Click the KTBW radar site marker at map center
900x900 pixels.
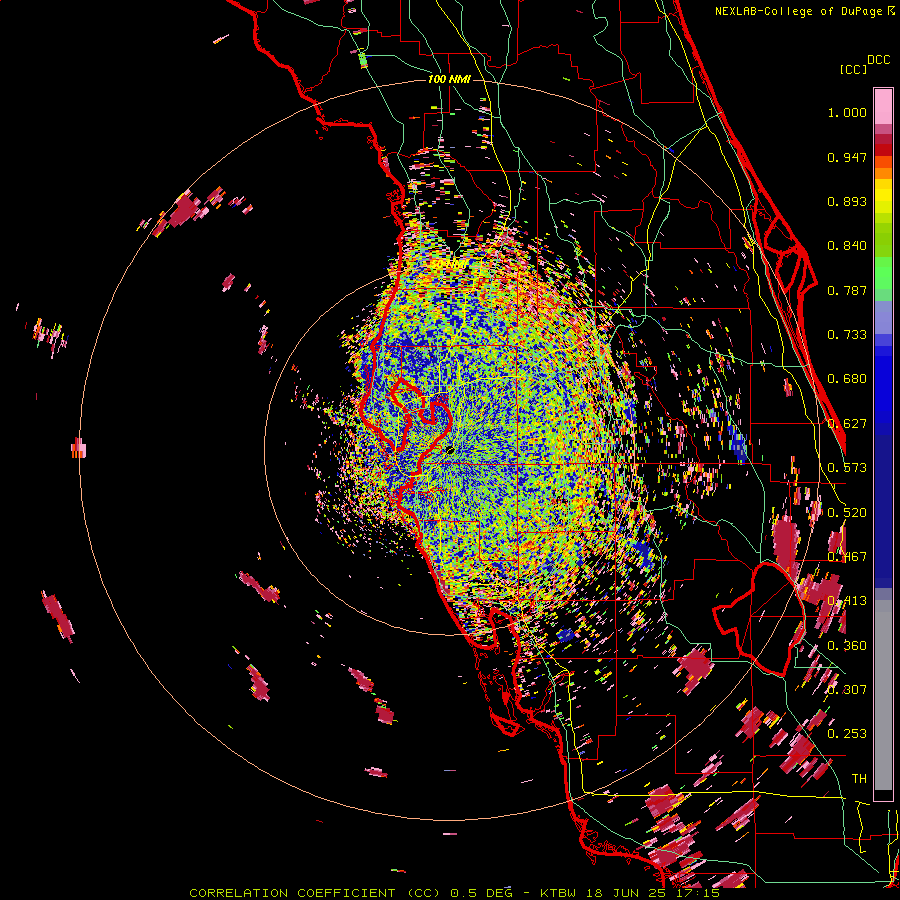pos(449,451)
